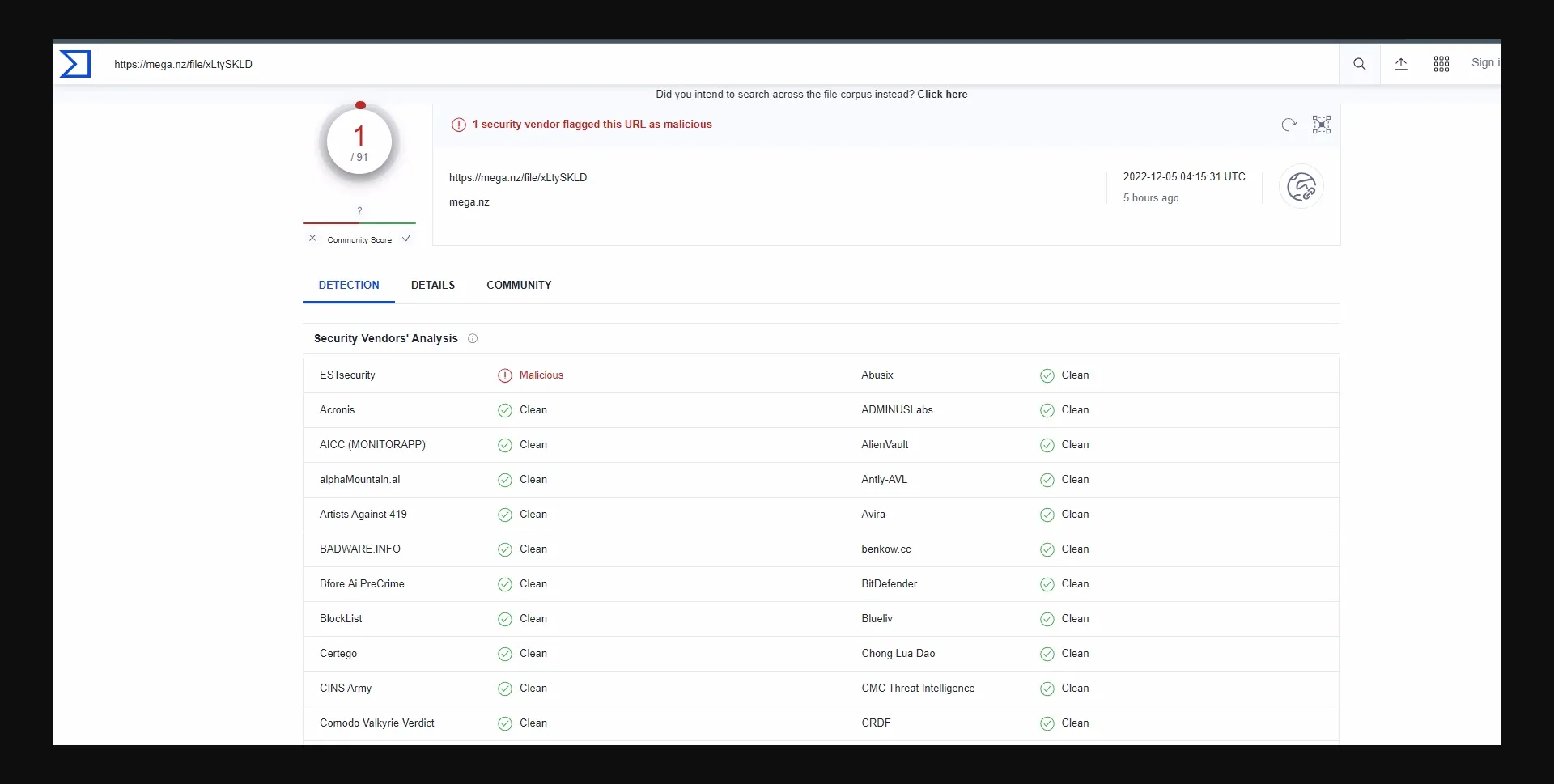
Task: Open the COMMUNITY tab
Action: tap(519, 286)
